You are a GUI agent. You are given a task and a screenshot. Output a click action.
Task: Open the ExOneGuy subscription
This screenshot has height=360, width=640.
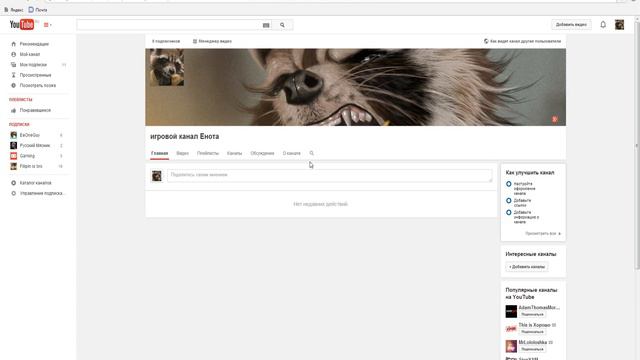click(x=29, y=135)
